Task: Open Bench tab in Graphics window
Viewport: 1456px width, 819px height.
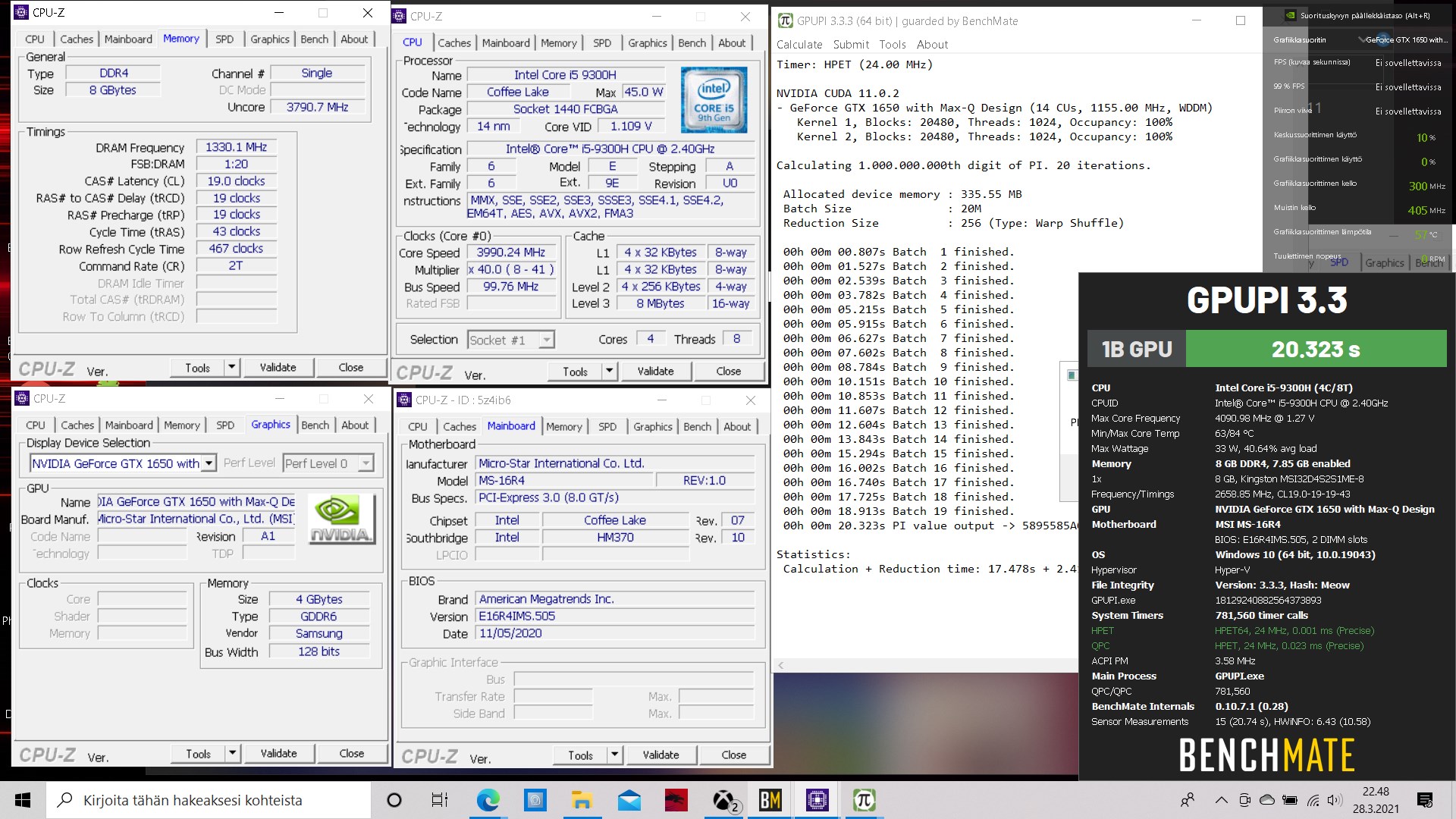Action: point(315,425)
